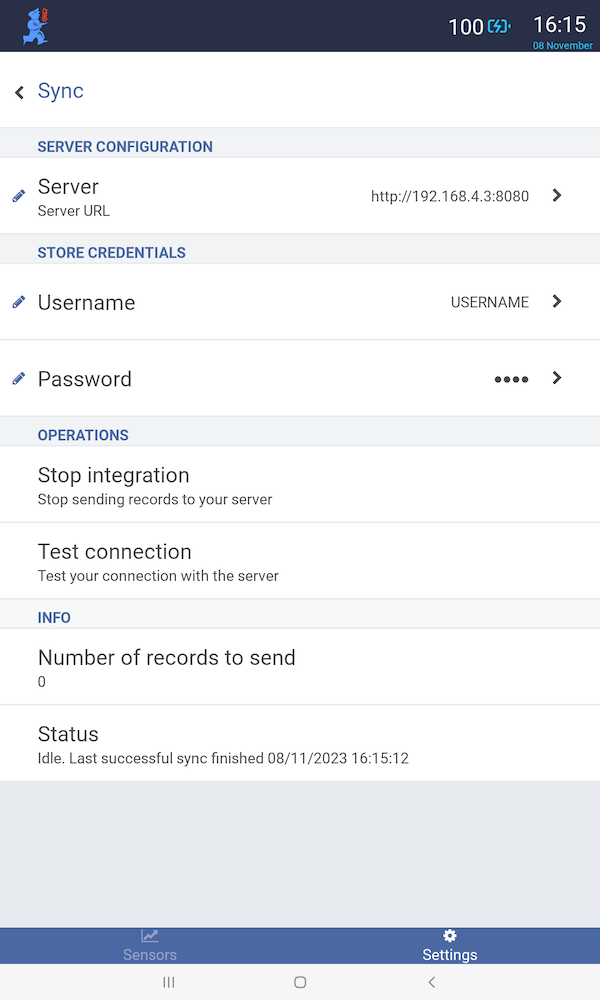Tap Test connection option
600x1000 pixels.
coord(300,561)
